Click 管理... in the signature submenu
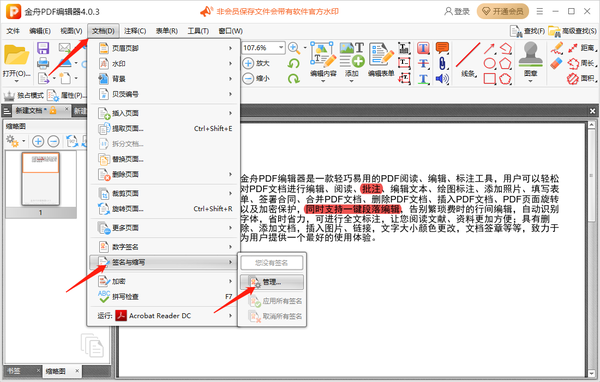This screenshot has width=600, height=382. [272, 282]
